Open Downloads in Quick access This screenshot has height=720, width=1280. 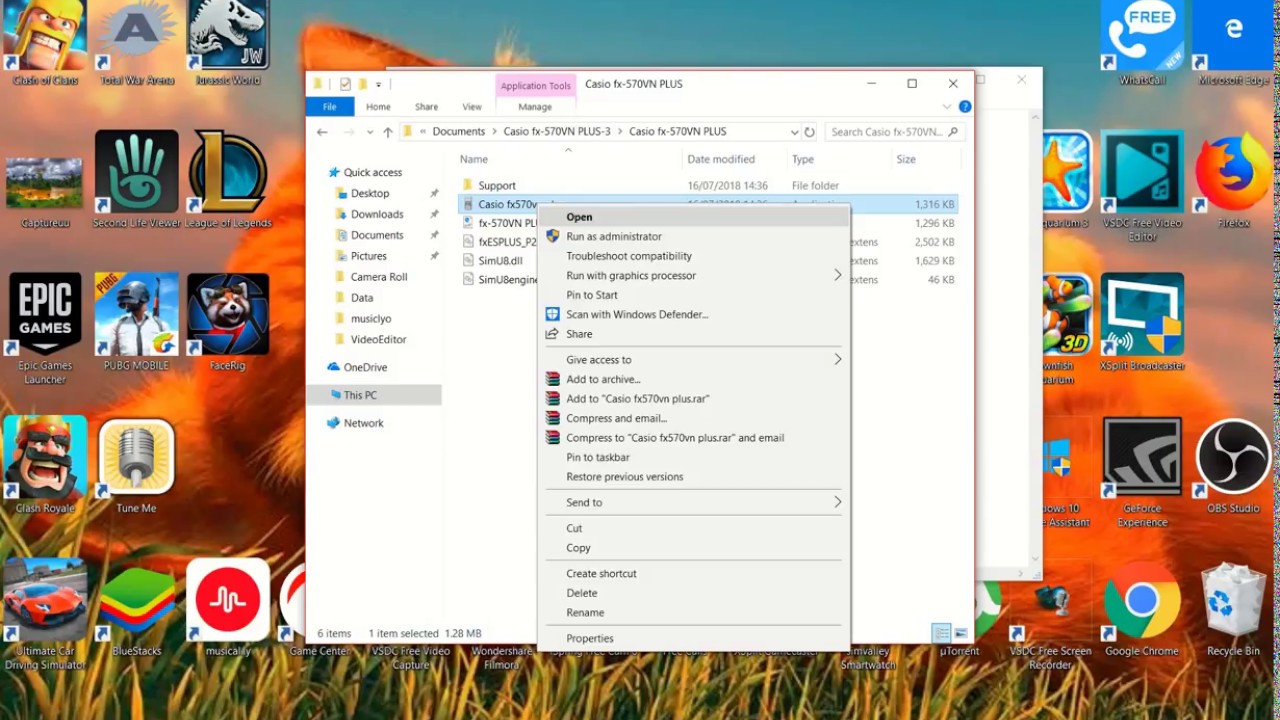[377, 214]
